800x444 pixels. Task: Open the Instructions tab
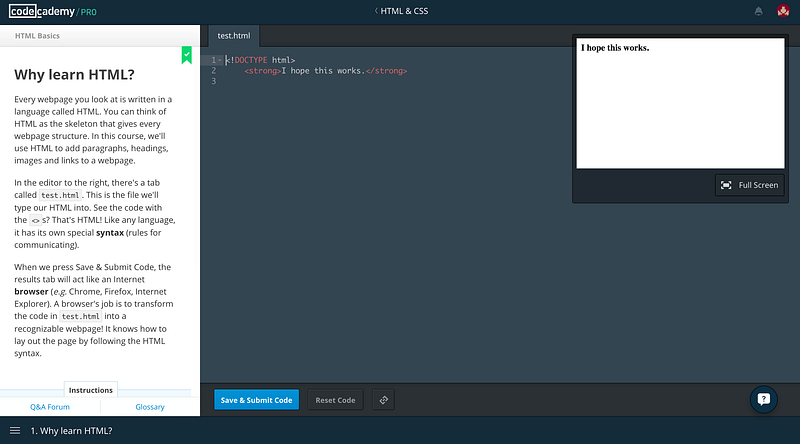(91, 390)
